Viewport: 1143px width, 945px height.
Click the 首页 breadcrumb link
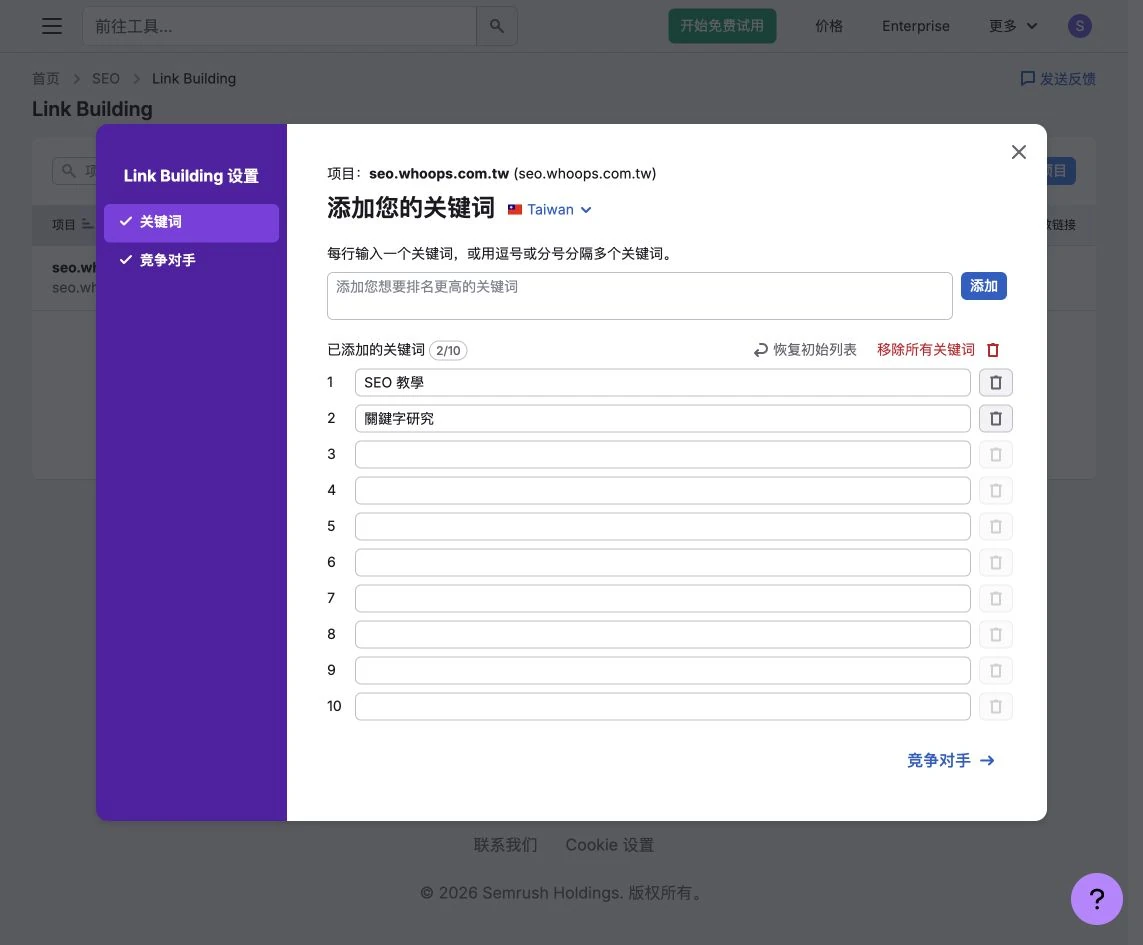[46, 78]
